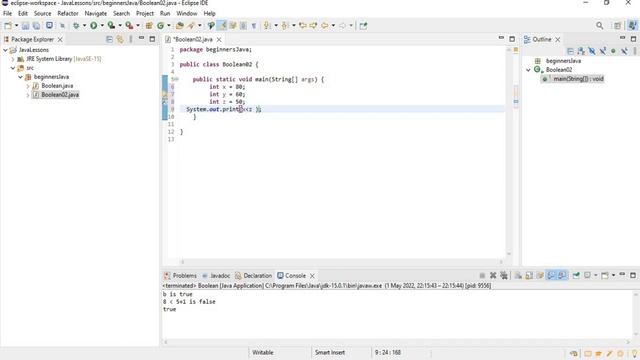640x360 pixels.
Task: Click the Sort icon in Outline toolbar
Action: (581, 51)
